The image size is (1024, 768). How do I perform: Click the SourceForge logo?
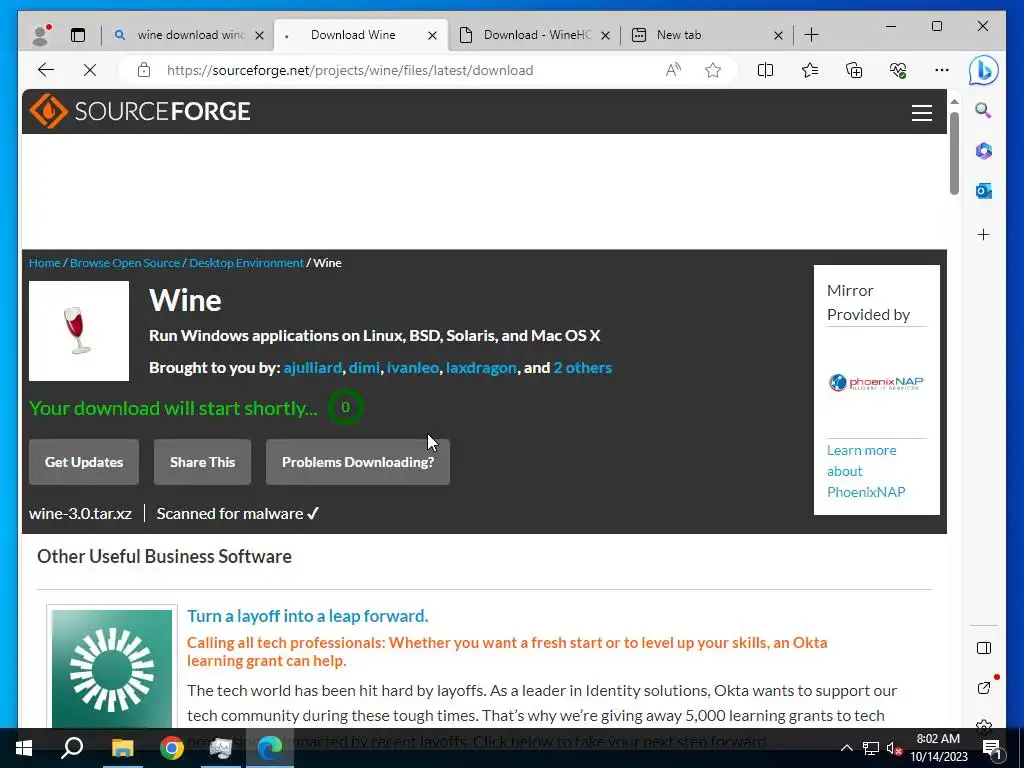[x=140, y=111]
